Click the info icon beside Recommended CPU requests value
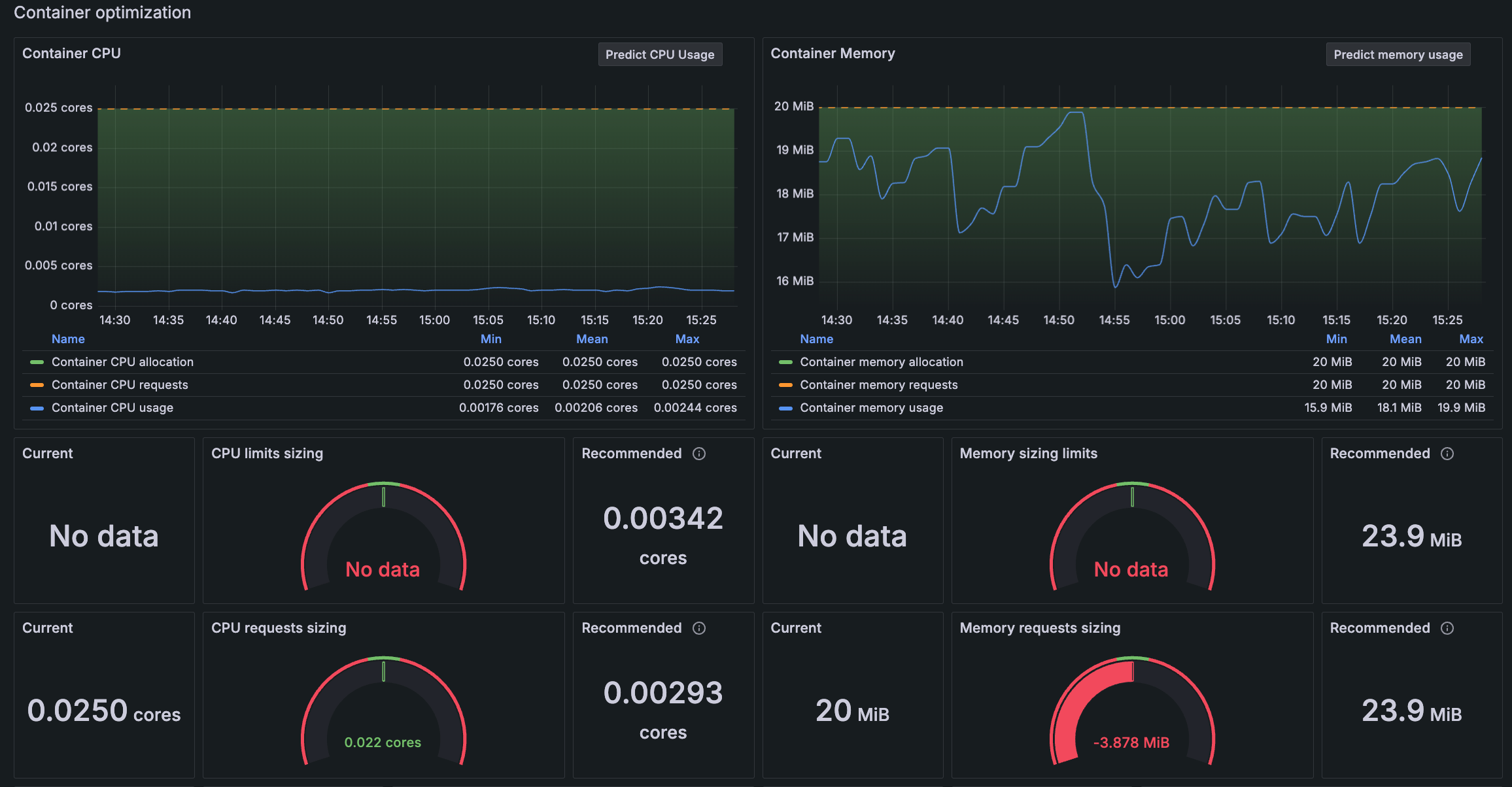 699,628
